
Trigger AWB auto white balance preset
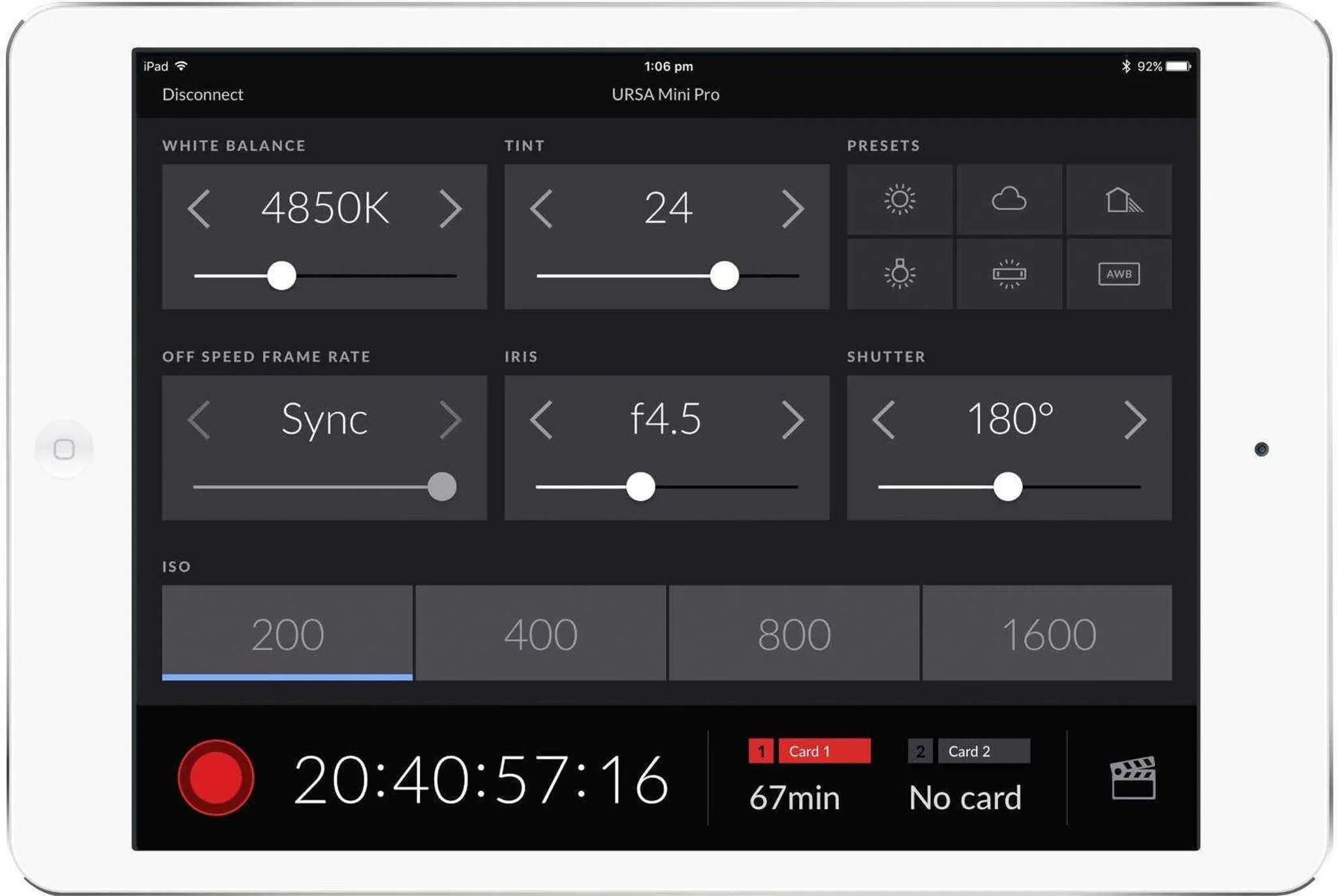coord(1119,273)
